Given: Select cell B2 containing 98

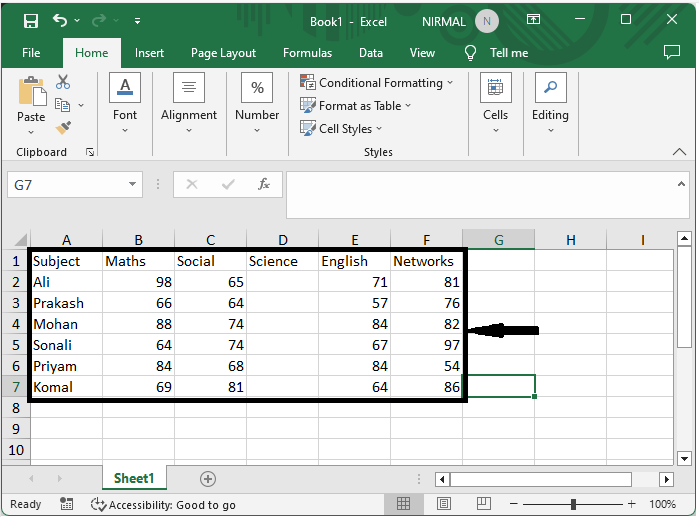Looking at the screenshot, I should point(138,282).
